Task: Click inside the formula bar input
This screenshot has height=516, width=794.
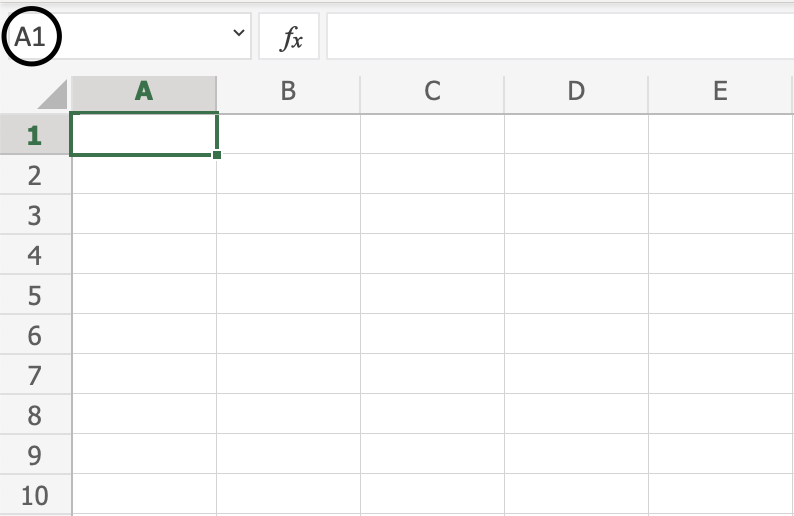Action: click(x=560, y=38)
